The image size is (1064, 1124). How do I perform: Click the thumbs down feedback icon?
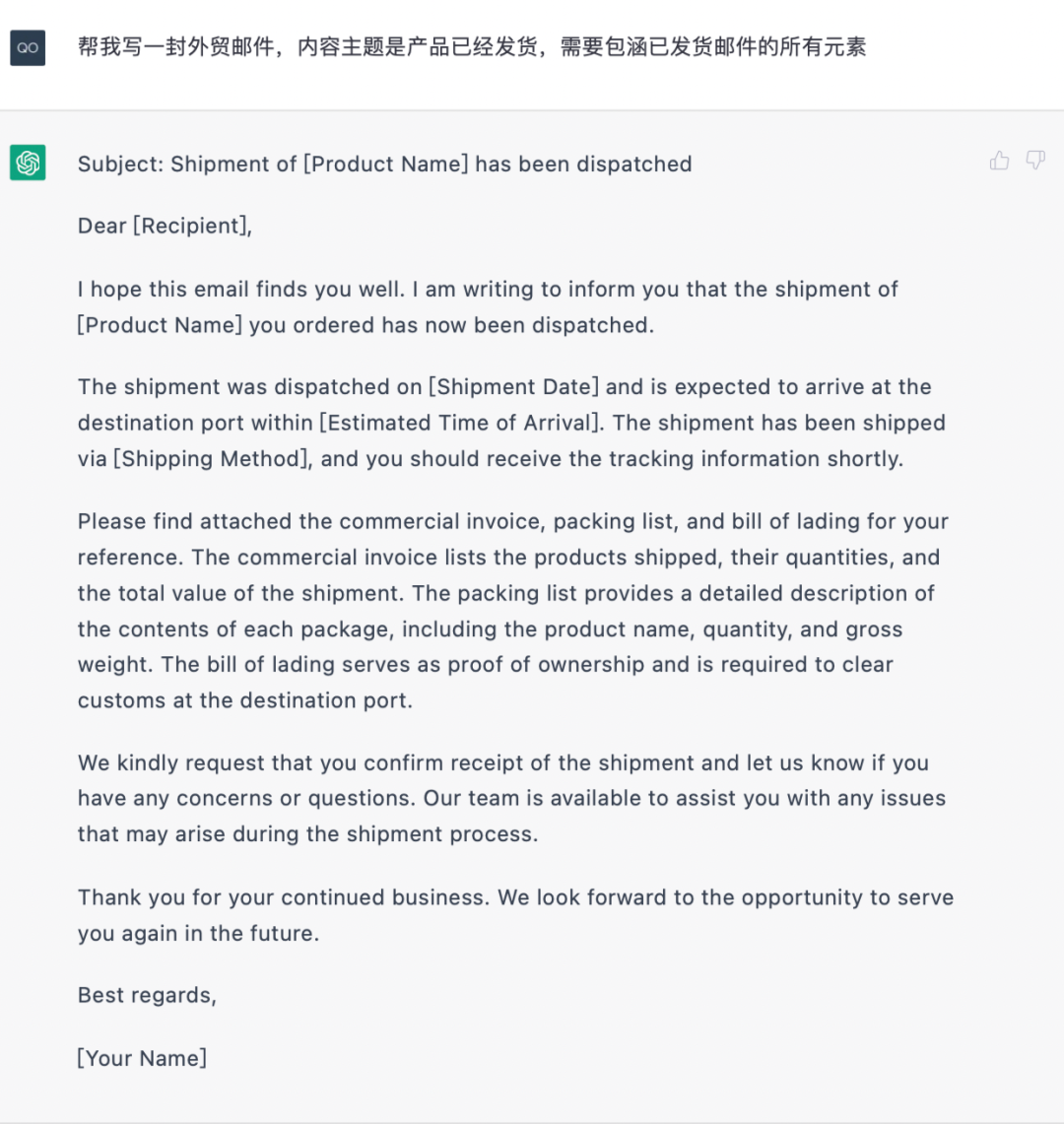tap(1035, 160)
